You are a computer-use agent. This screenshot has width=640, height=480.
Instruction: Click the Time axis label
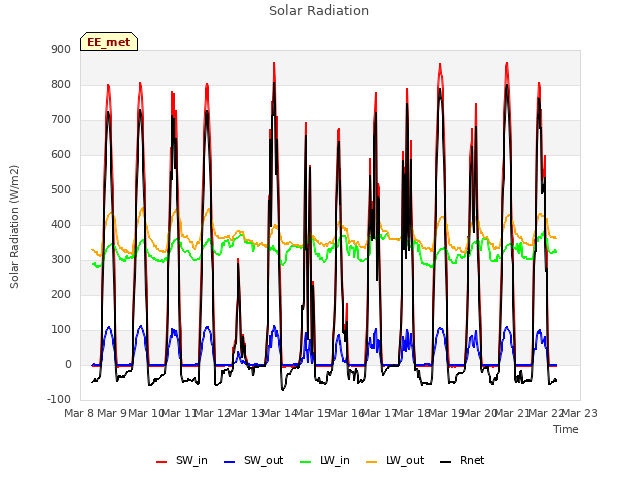[x=566, y=429]
